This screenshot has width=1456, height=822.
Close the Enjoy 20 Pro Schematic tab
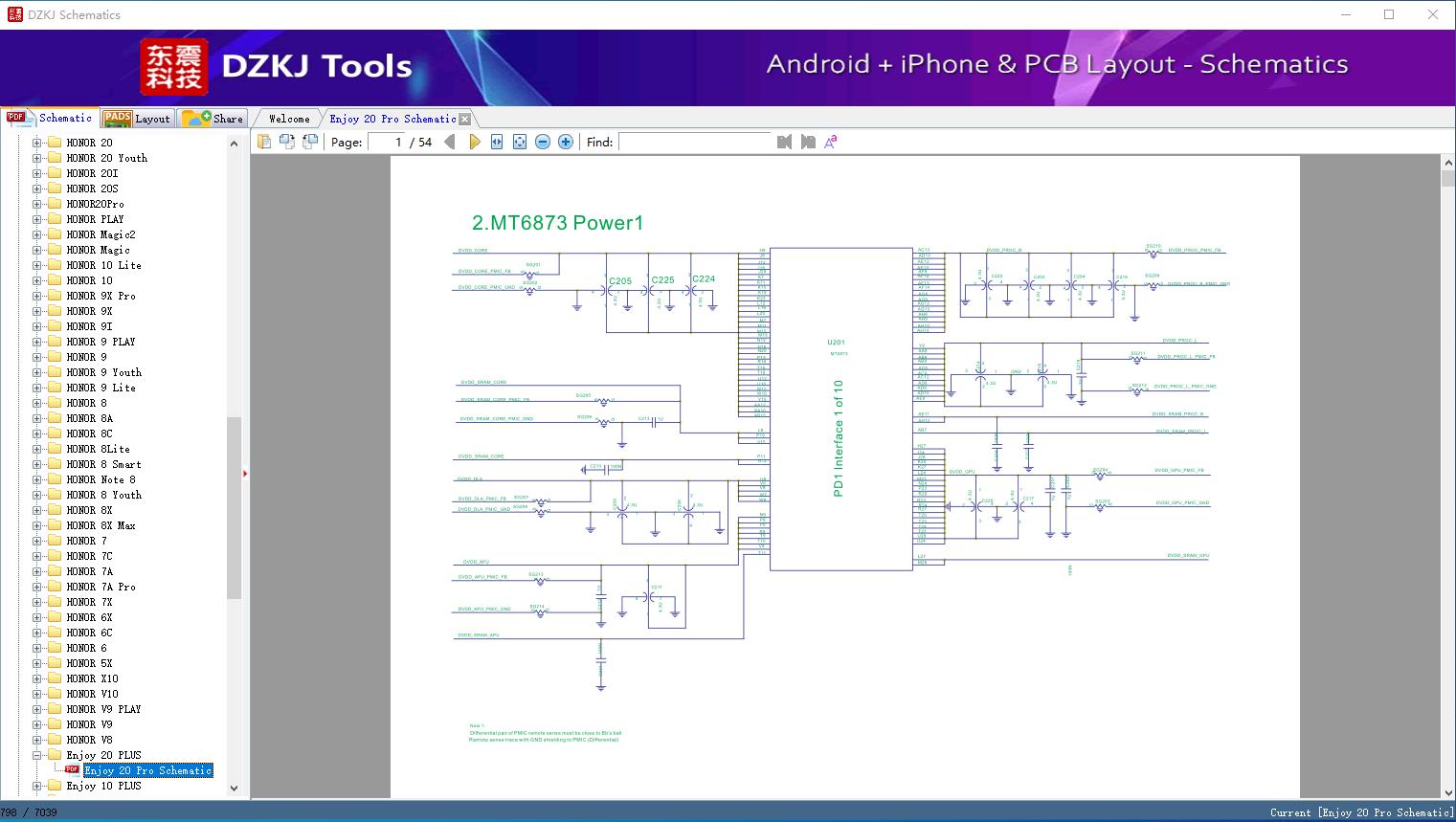tap(465, 120)
